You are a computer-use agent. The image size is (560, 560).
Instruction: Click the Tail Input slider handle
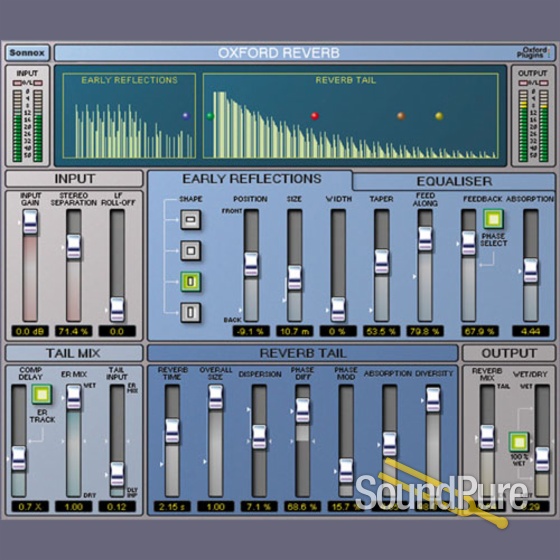click(x=117, y=474)
